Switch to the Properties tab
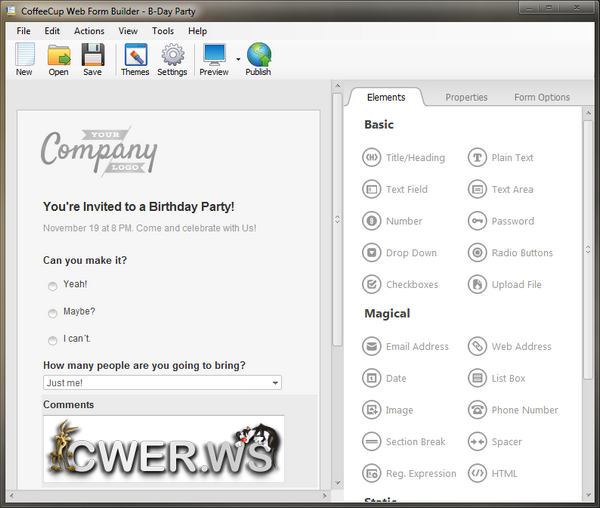Image resolution: width=600 pixels, height=508 pixels. 466,97
